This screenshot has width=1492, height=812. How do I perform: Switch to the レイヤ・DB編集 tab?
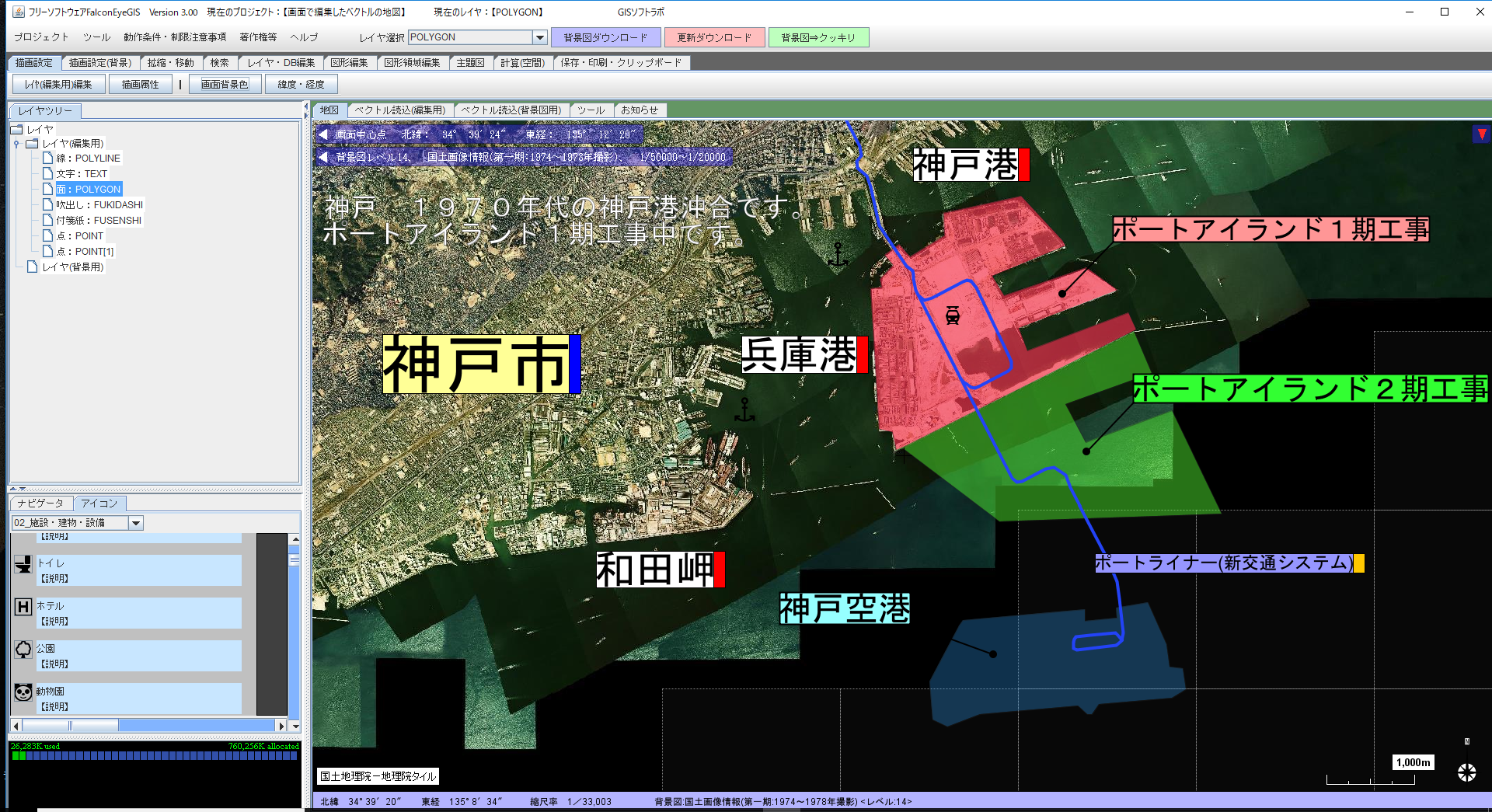click(x=281, y=63)
